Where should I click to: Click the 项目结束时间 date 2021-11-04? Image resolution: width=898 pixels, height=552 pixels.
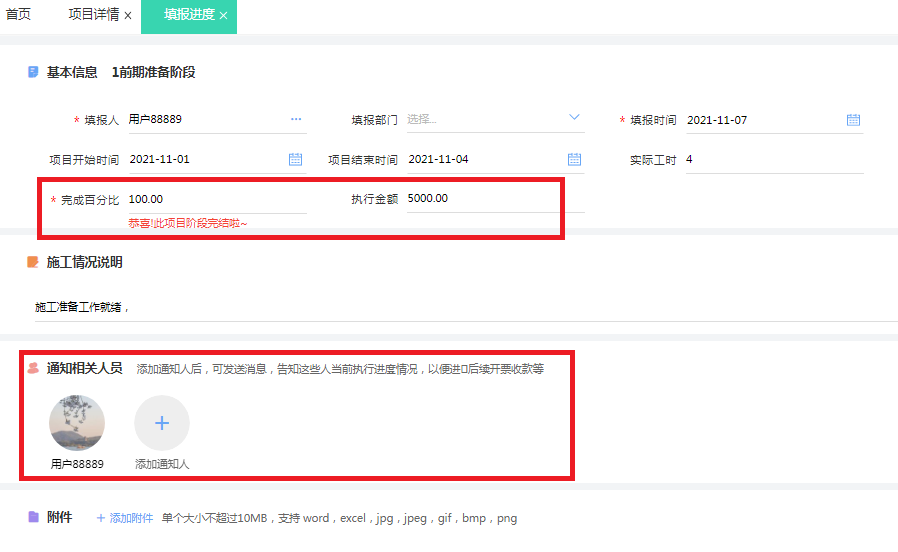pos(438,159)
